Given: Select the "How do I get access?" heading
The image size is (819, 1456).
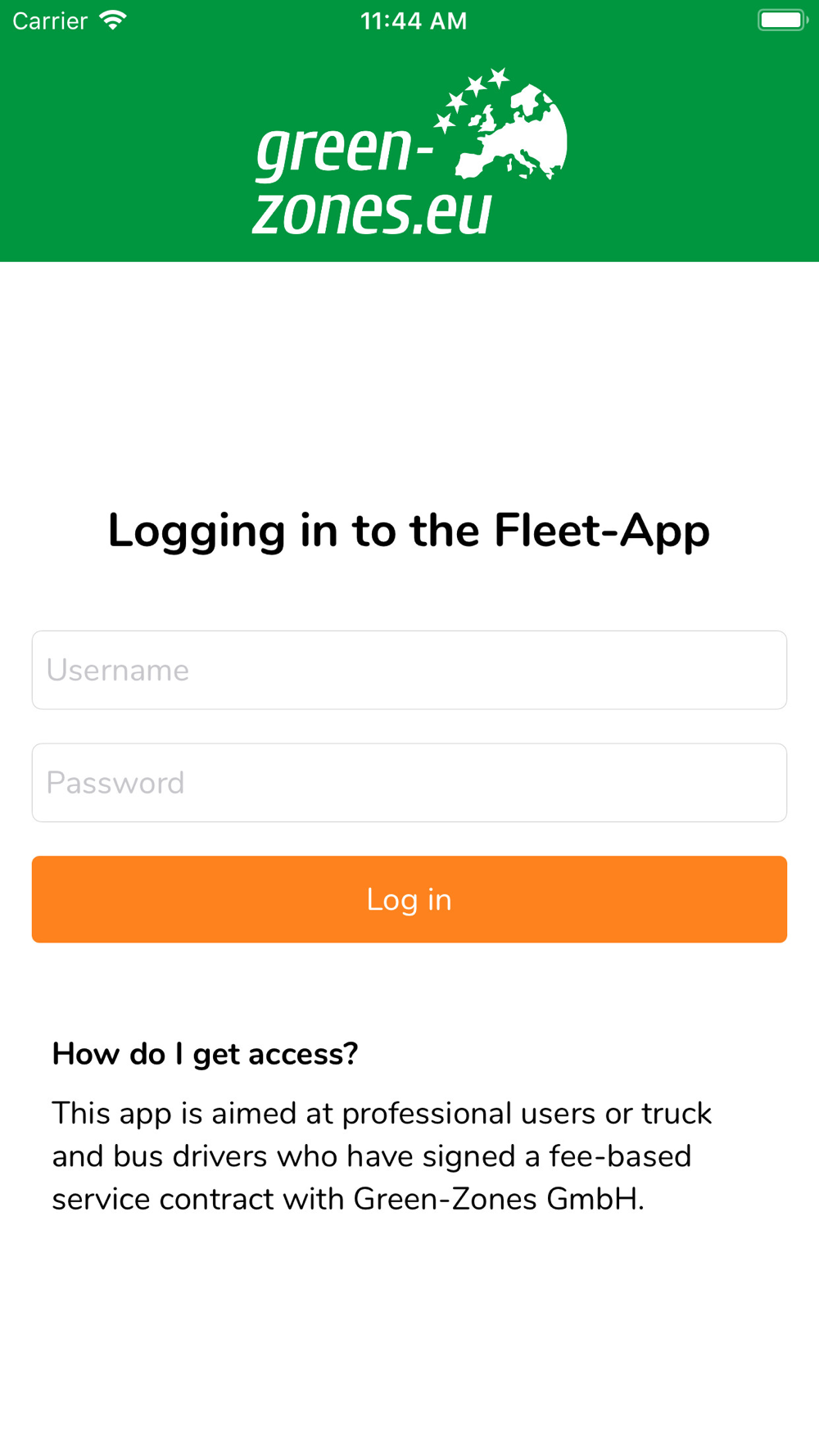Looking at the screenshot, I should tap(205, 1054).
